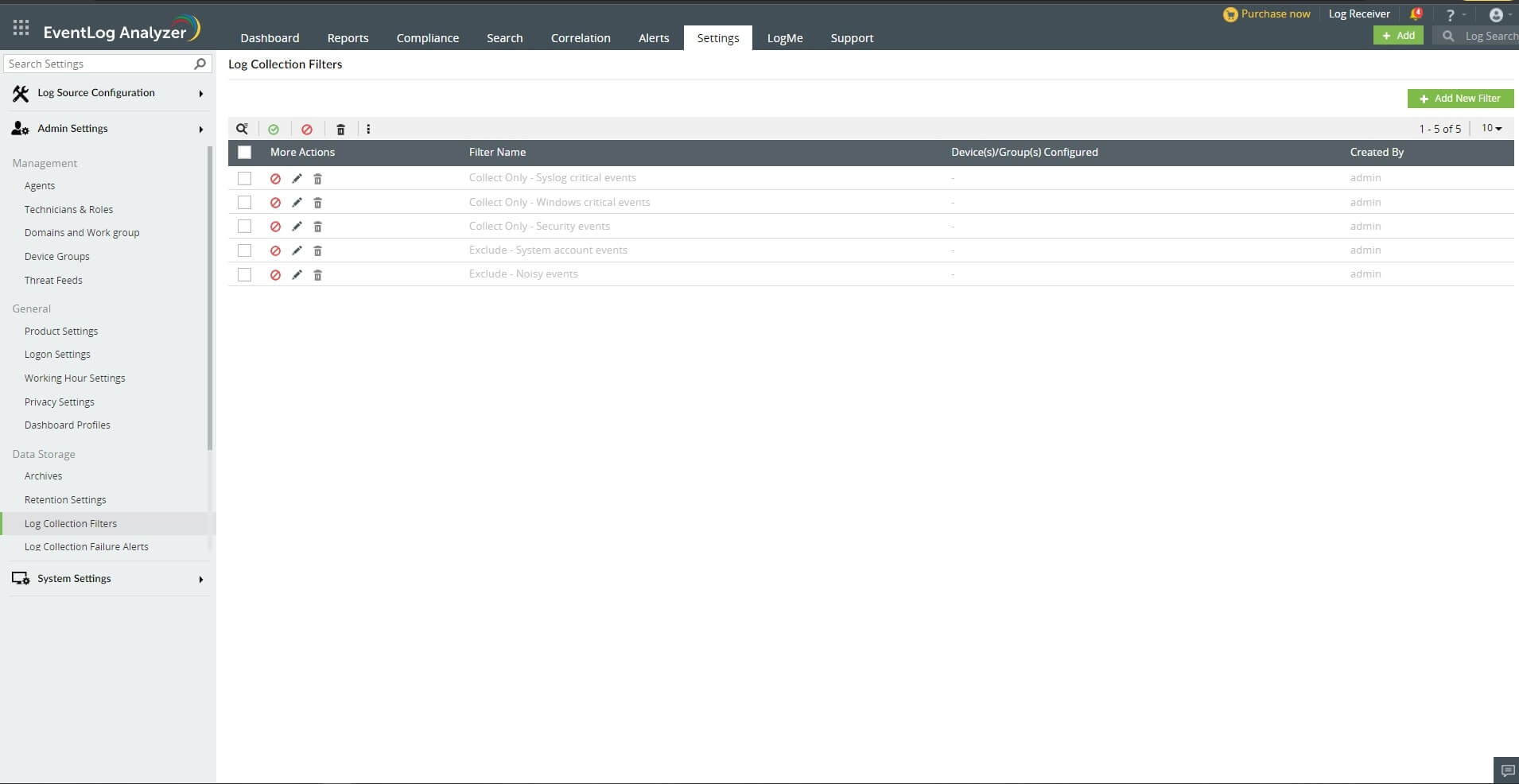Viewport: 1519px width, 784px height.
Task: Edit the 'Exclude - Noisy events' filter with pencil icon
Action: coord(295,275)
